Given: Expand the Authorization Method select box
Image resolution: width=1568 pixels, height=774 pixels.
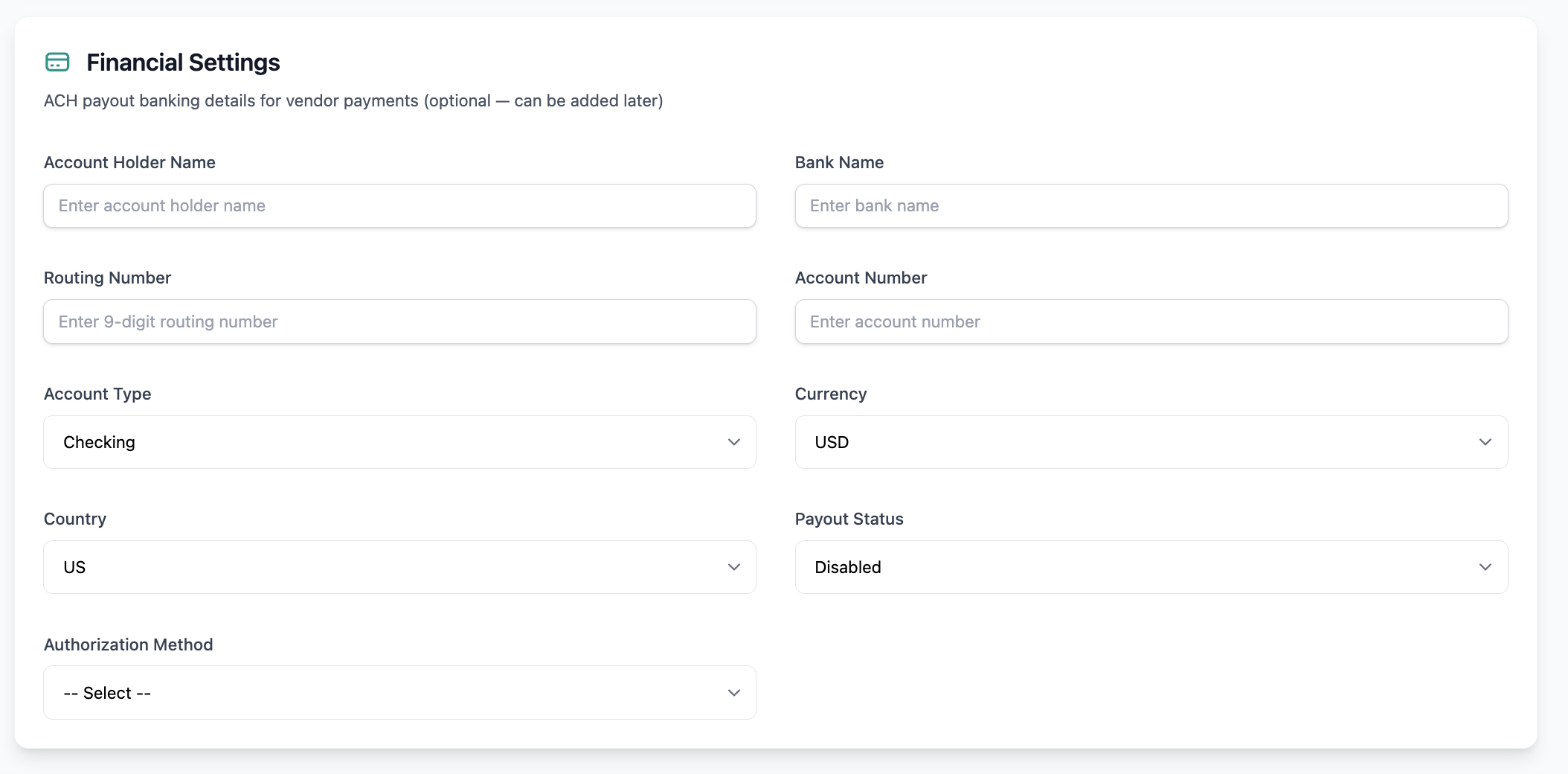Looking at the screenshot, I should 399,693.
